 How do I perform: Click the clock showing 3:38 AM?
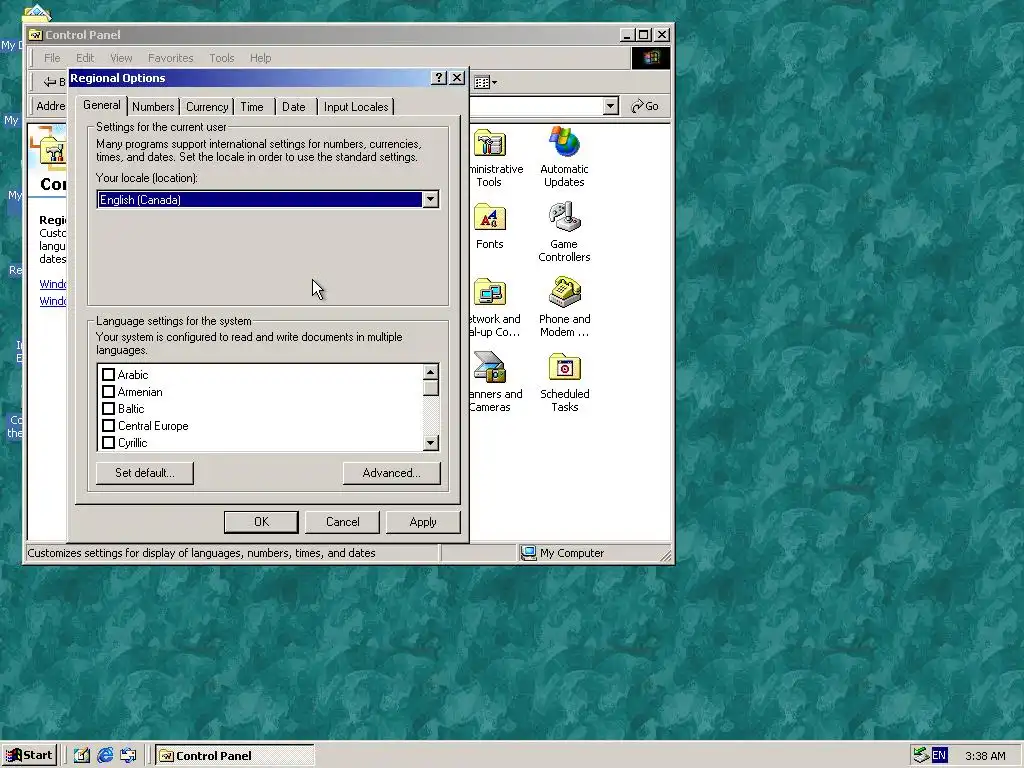[x=985, y=756]
